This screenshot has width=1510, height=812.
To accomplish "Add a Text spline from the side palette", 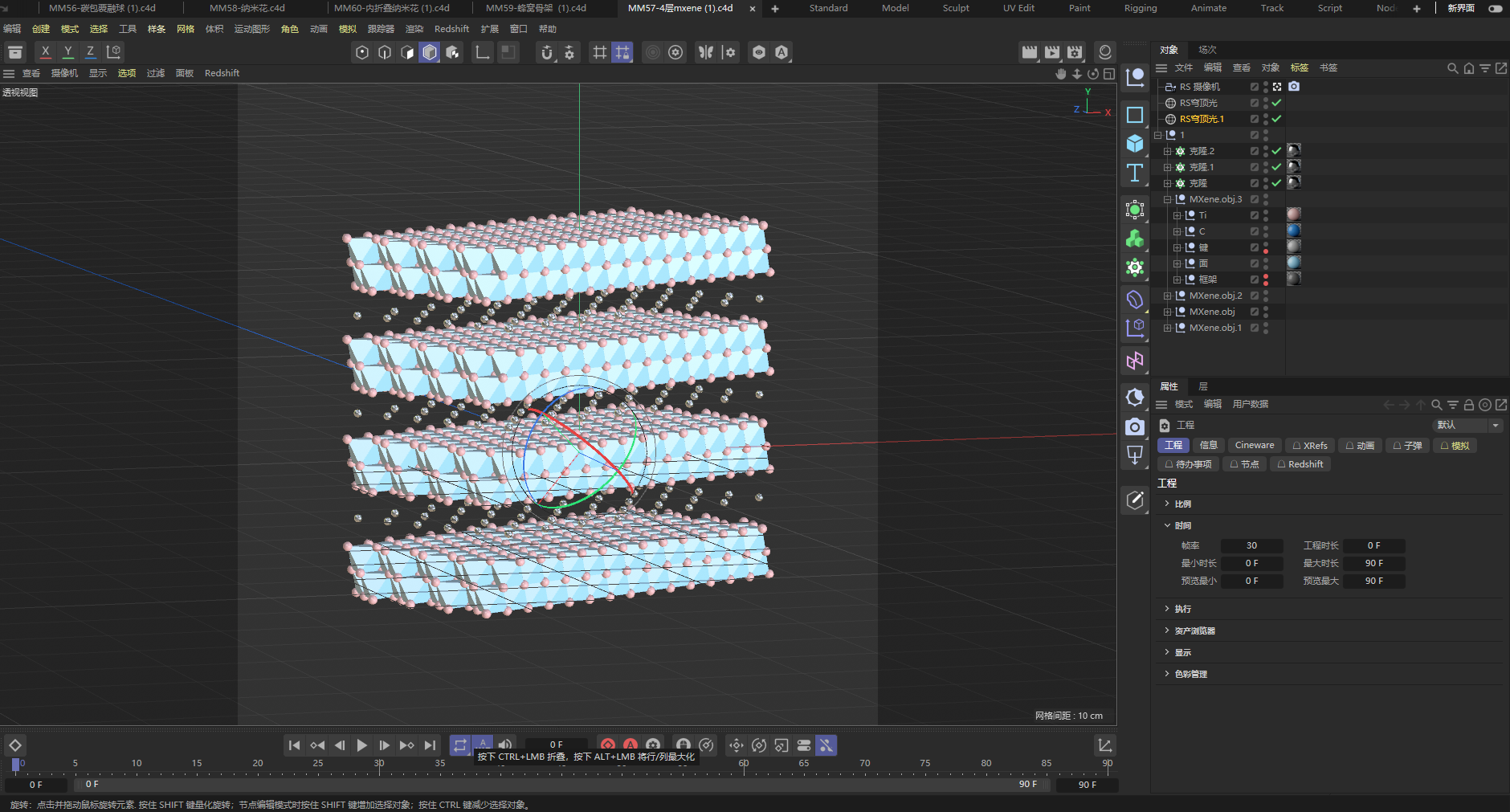I will tap(1135, 173).
